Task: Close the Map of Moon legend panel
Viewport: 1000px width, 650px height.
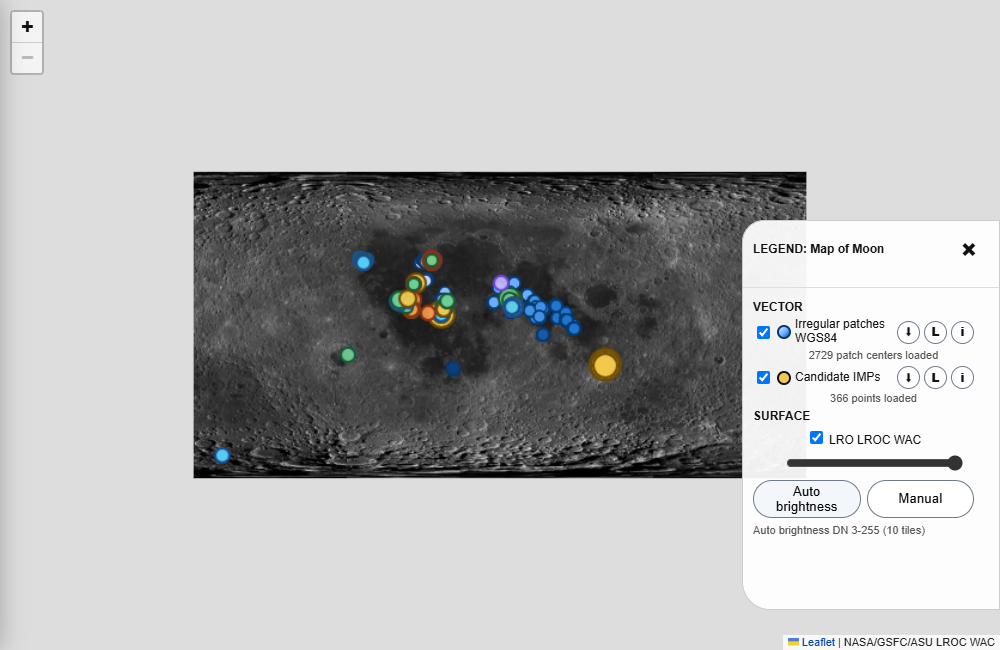Action: [x=968, y=249]
